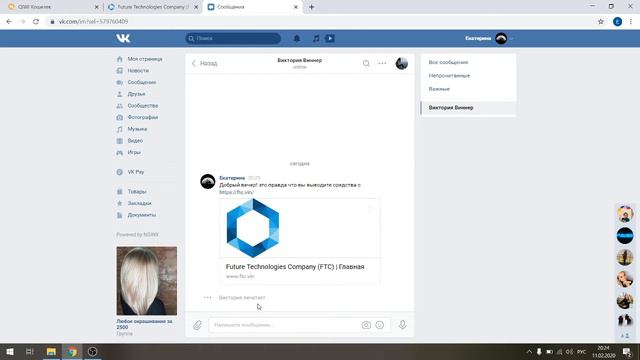Click the VK search field
Viewport: 640px width, 360px height.
click(x=233, y=38)
